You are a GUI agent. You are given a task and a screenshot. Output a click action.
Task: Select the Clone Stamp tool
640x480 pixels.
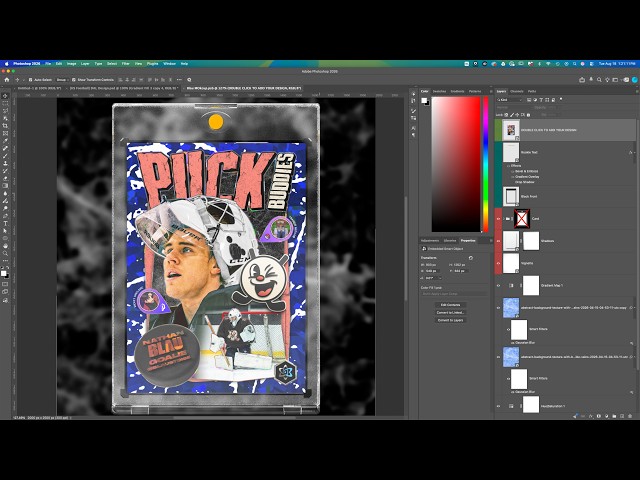point(5,163)
